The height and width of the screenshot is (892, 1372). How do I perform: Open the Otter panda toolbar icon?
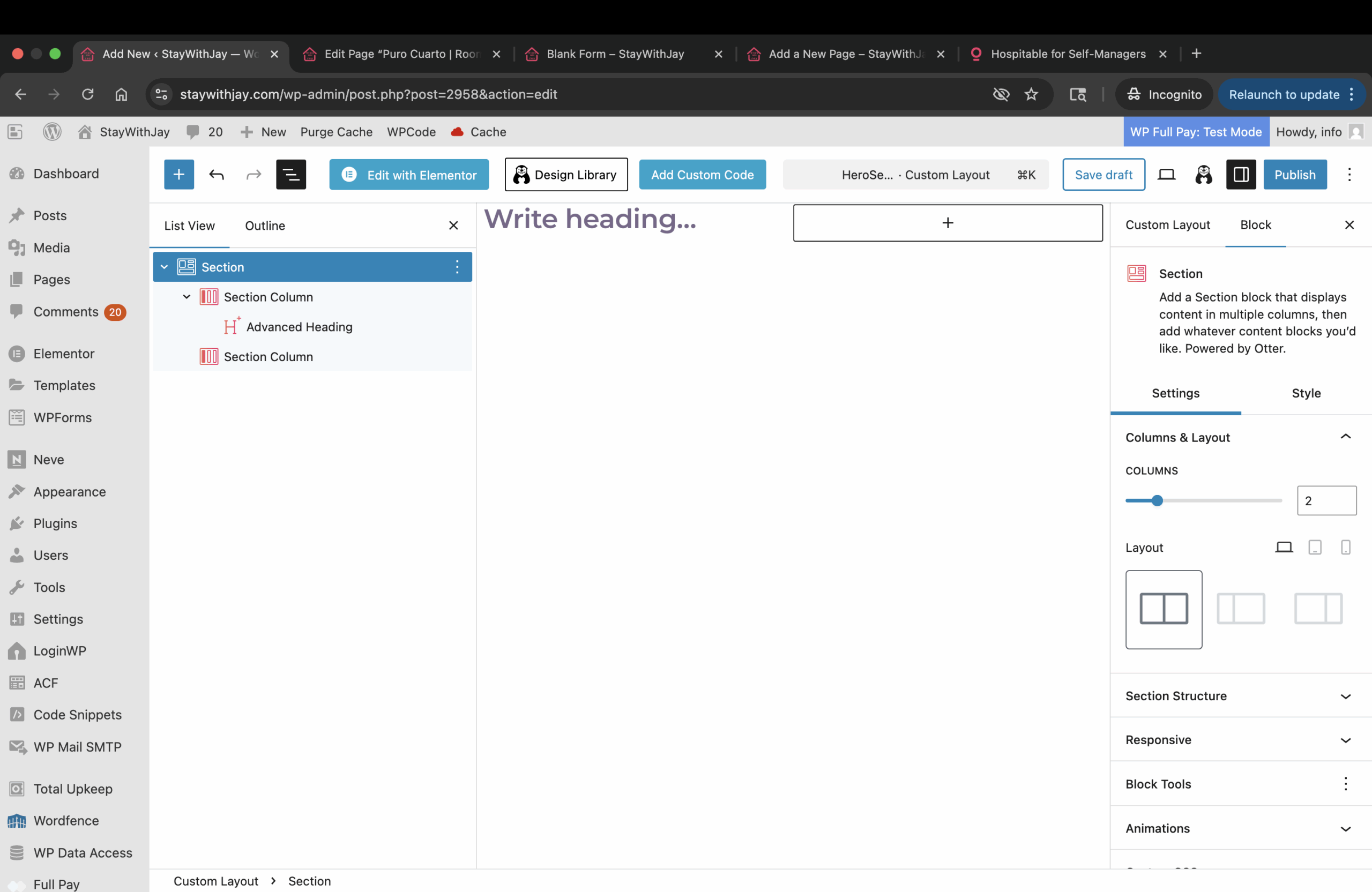tap(1204, 175)
